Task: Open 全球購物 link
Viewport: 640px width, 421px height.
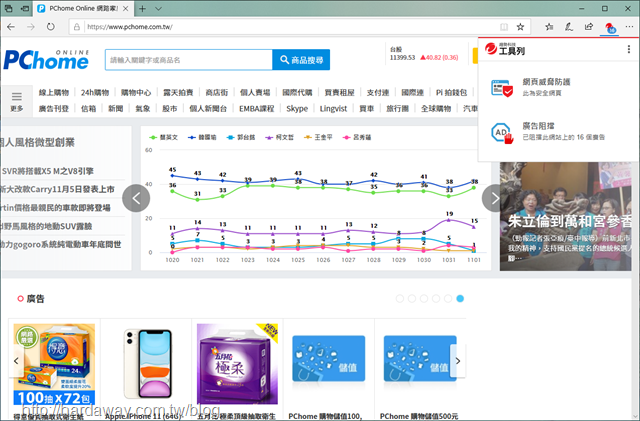Action: [436, 109]
